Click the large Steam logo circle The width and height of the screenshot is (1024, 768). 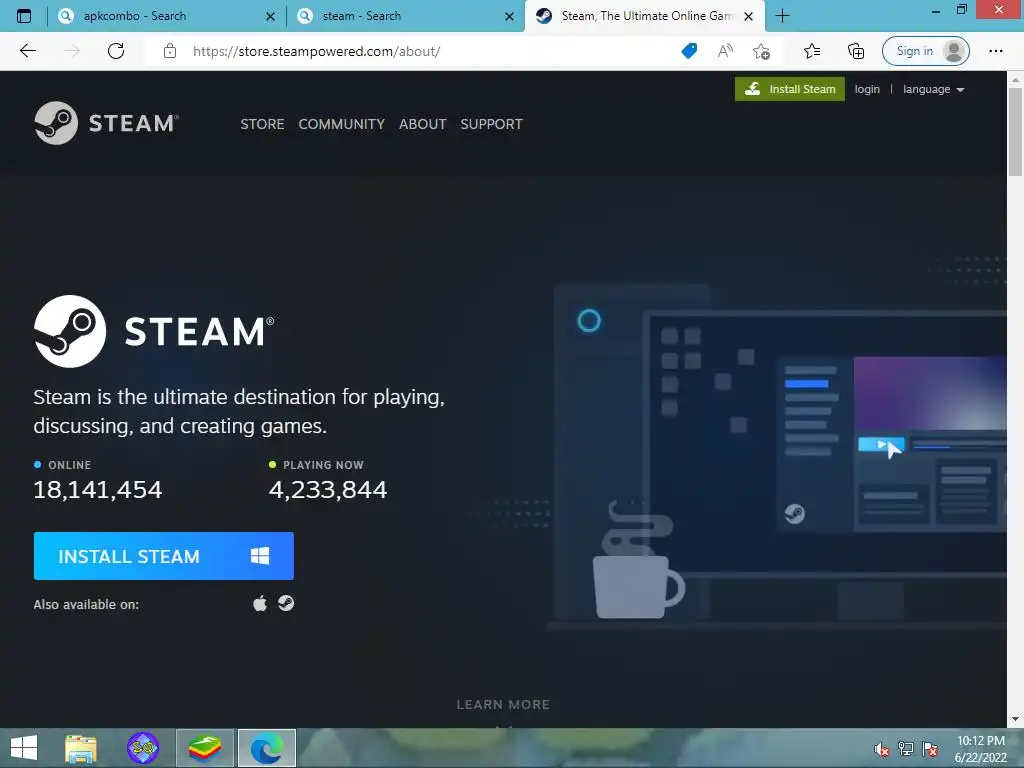(70, 331)
